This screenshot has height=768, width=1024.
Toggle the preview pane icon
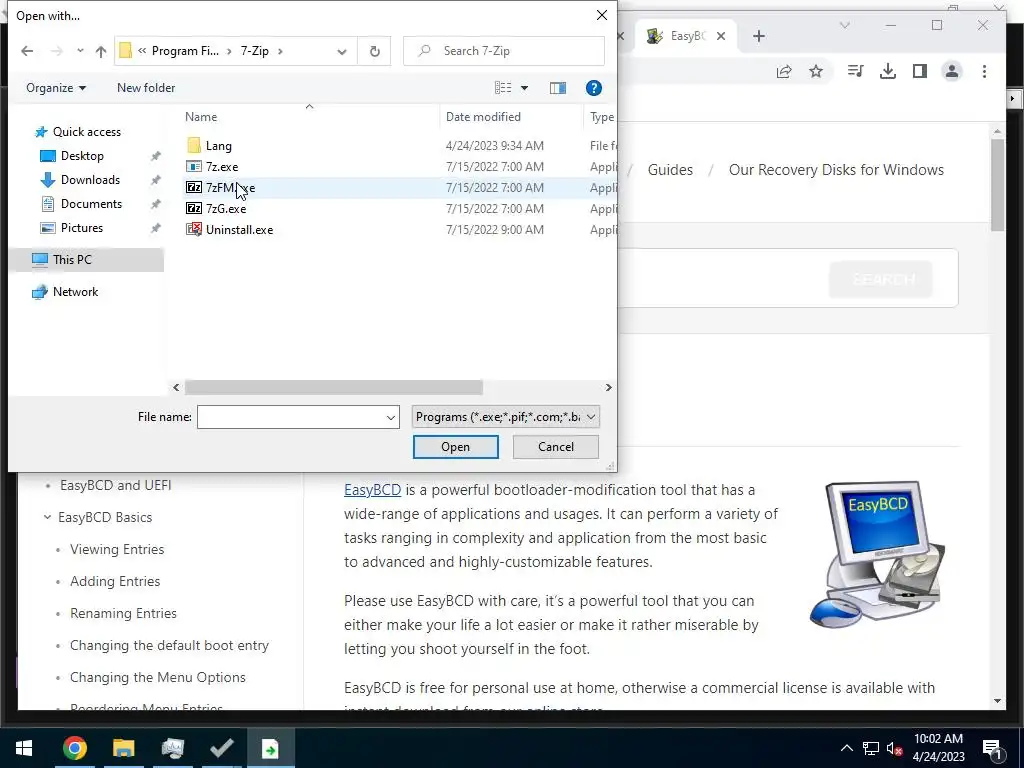click(558, 88)
